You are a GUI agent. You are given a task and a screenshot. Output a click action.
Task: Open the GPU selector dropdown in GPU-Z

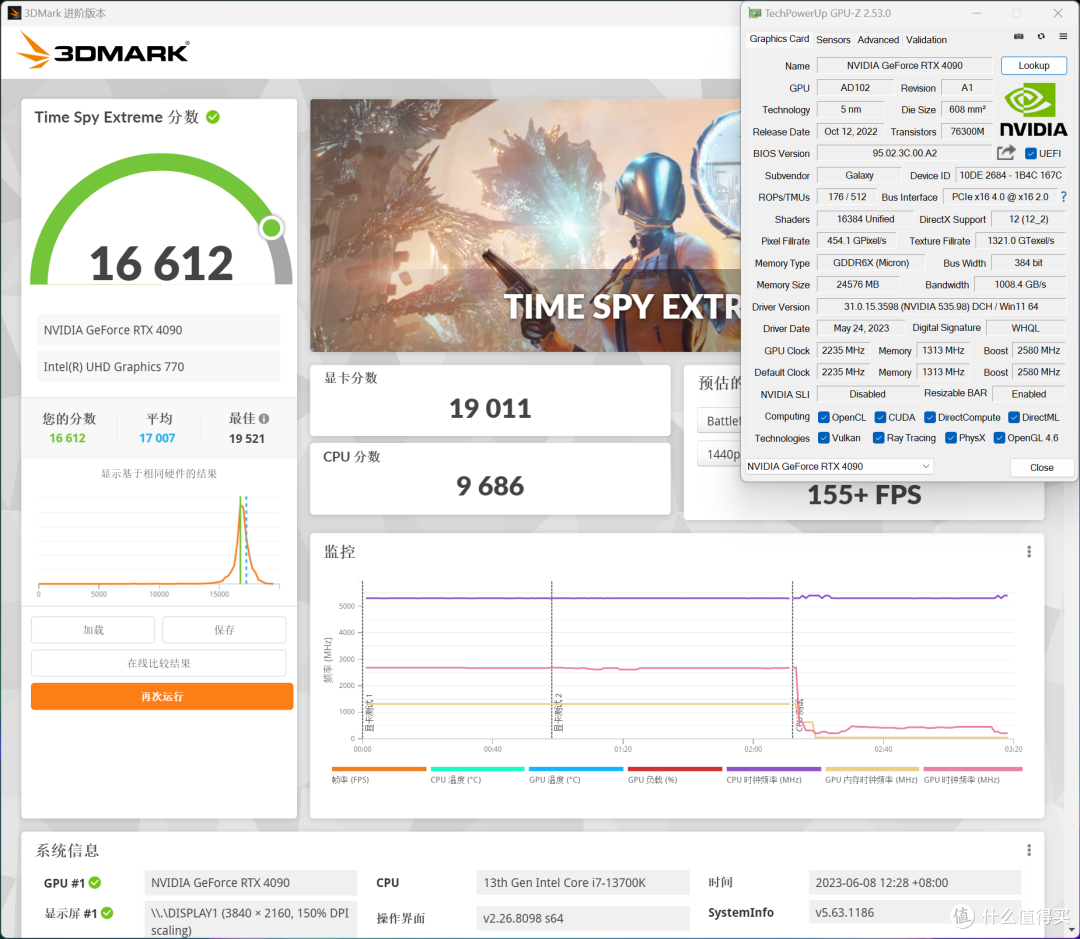click(x=838, y=466)
